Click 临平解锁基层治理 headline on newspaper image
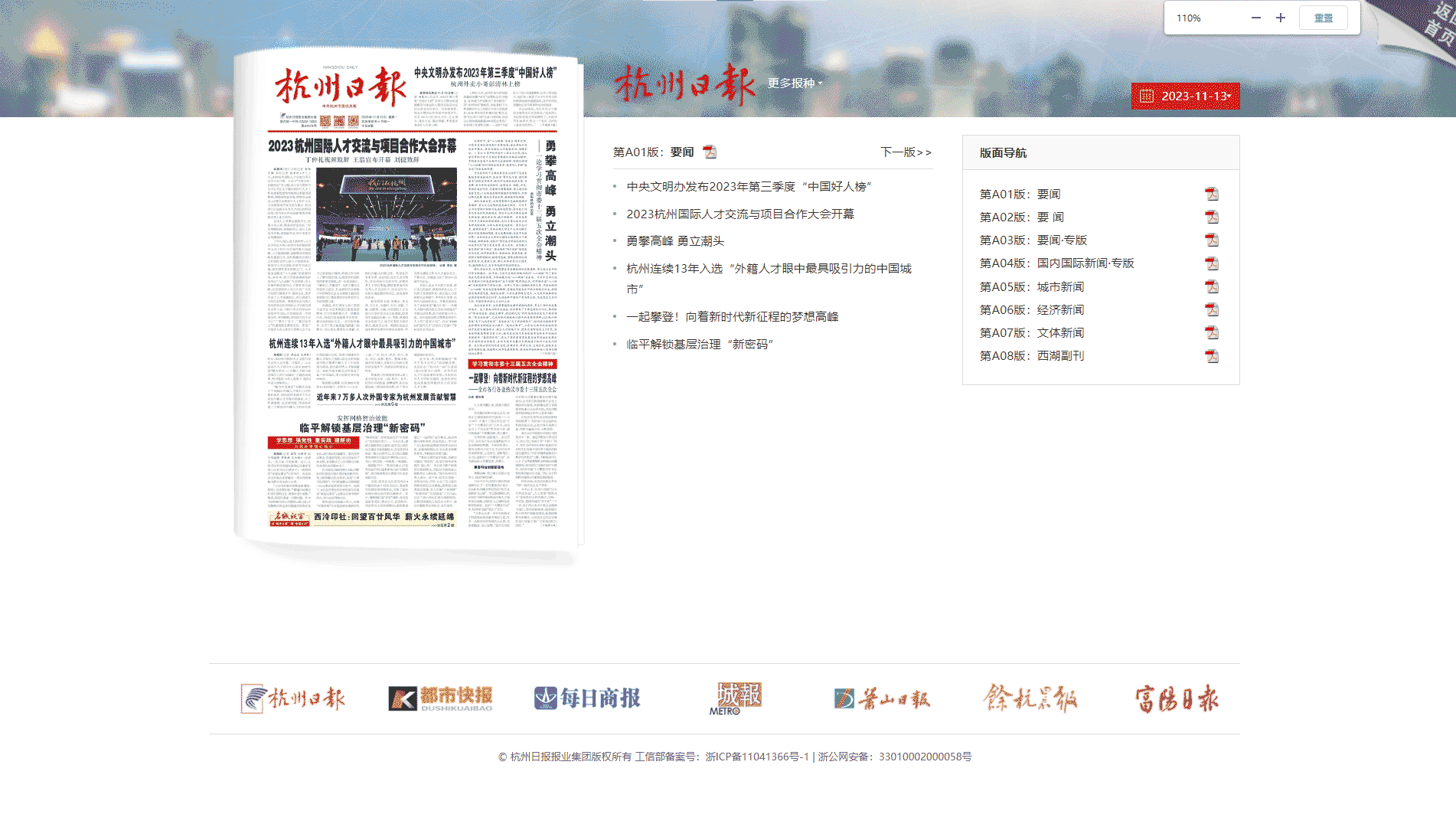This screenshot has height=827, width=1456. [362, 428]
